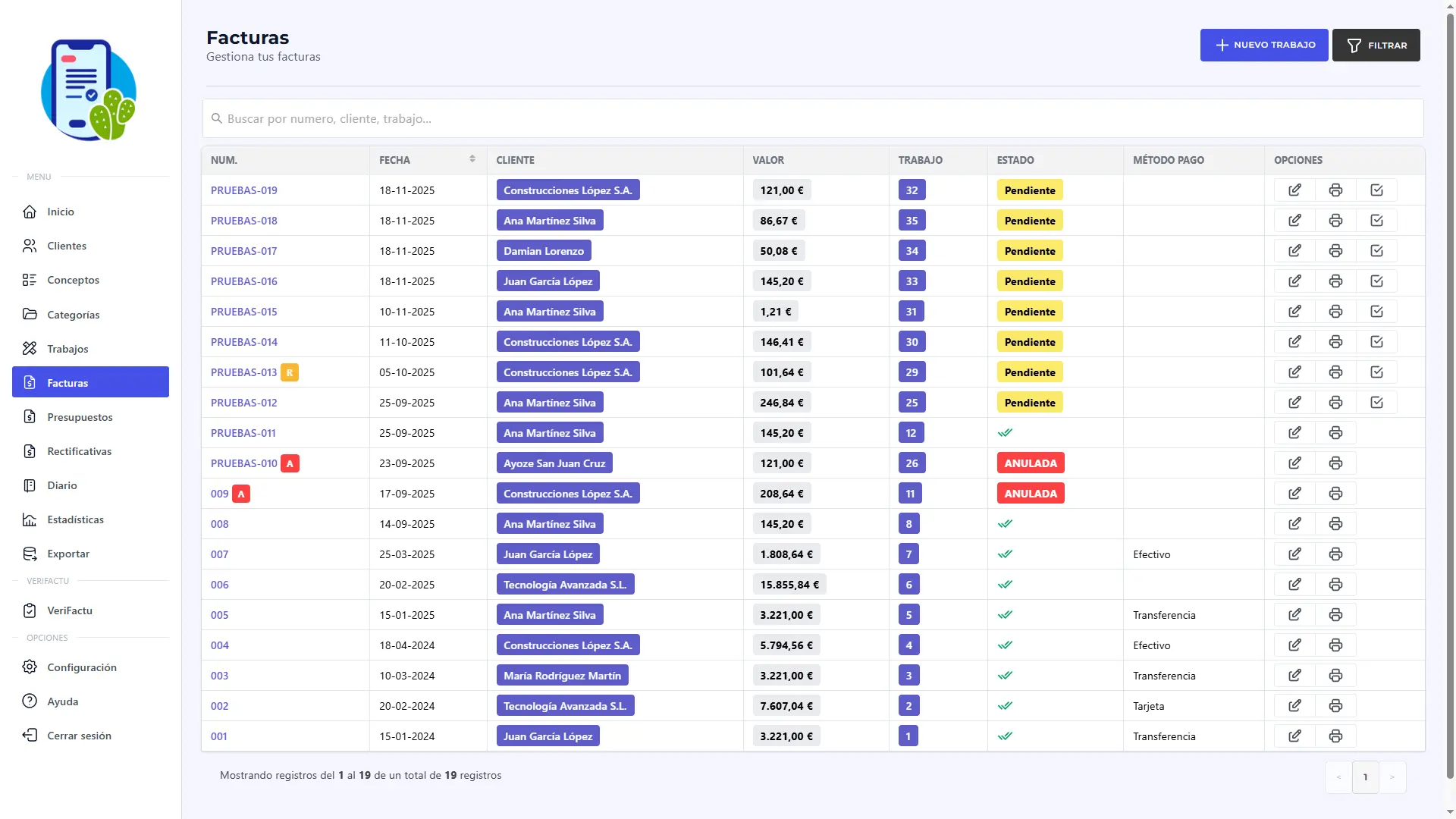Sort the table by the FECHA column arrows
Image resolution: width=1456 pixels, height=819 pixels.
coord(472,158)
